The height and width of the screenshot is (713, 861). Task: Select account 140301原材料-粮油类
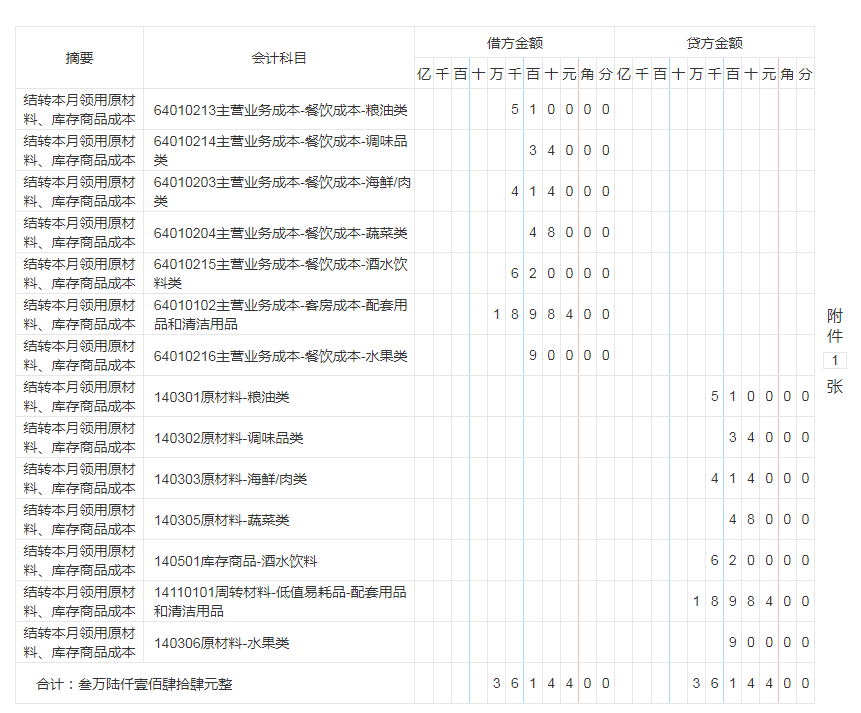pos(222,397)
